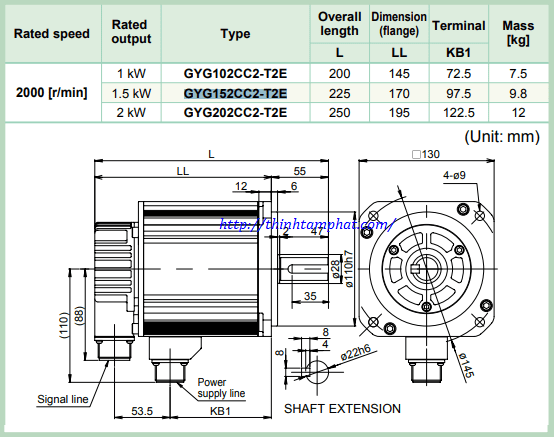Select terminal KB1 value 122.5

459,113
